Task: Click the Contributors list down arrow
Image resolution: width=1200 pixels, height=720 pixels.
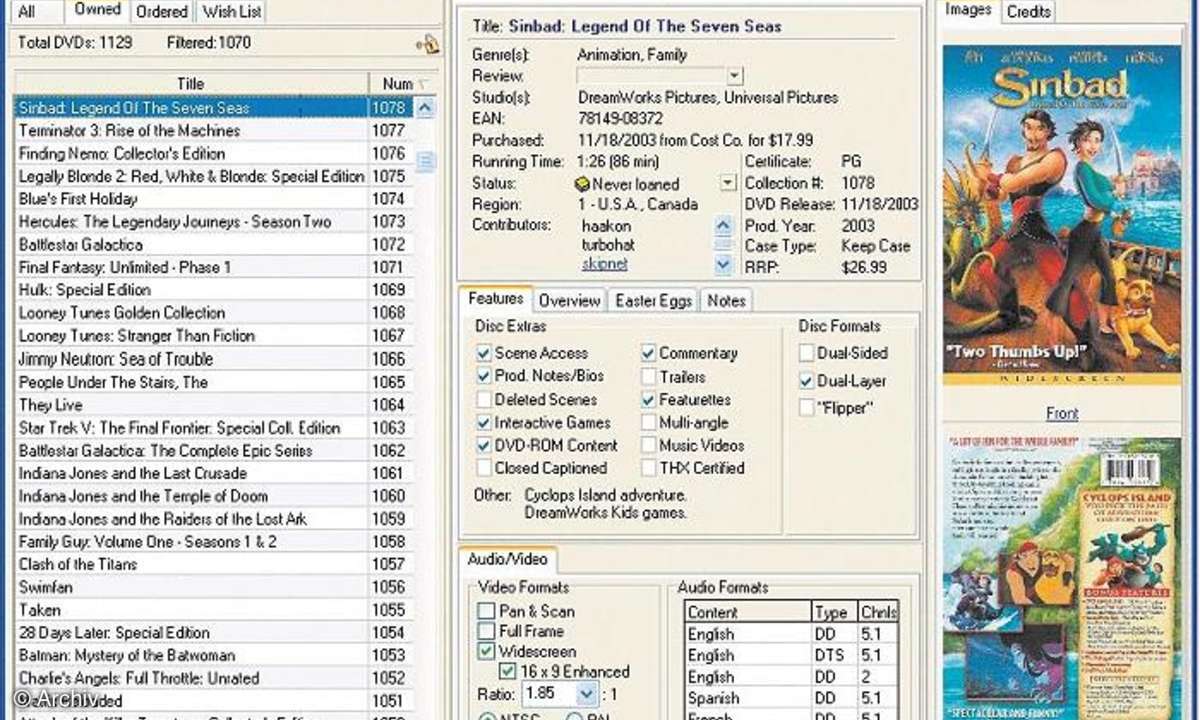Action: [724, 265]
